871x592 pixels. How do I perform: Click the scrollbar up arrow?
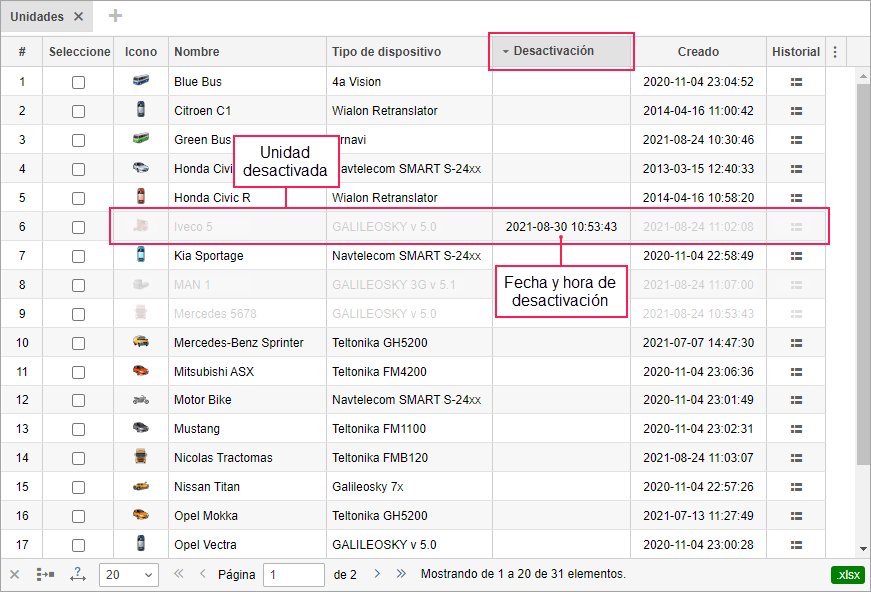point(863,76)
